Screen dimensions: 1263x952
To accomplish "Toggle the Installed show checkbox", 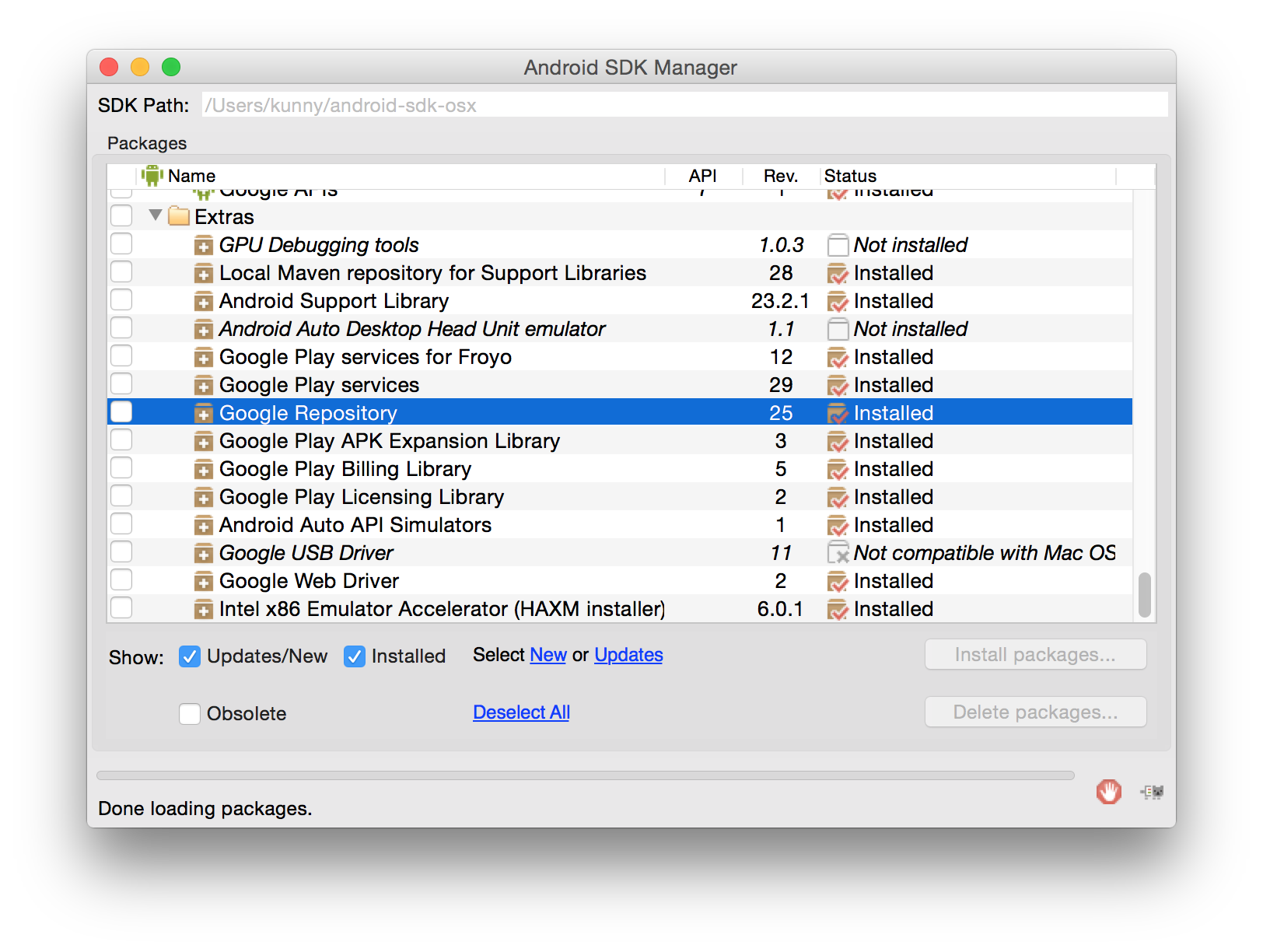I will pyautogui.click(x=355, y=656).
